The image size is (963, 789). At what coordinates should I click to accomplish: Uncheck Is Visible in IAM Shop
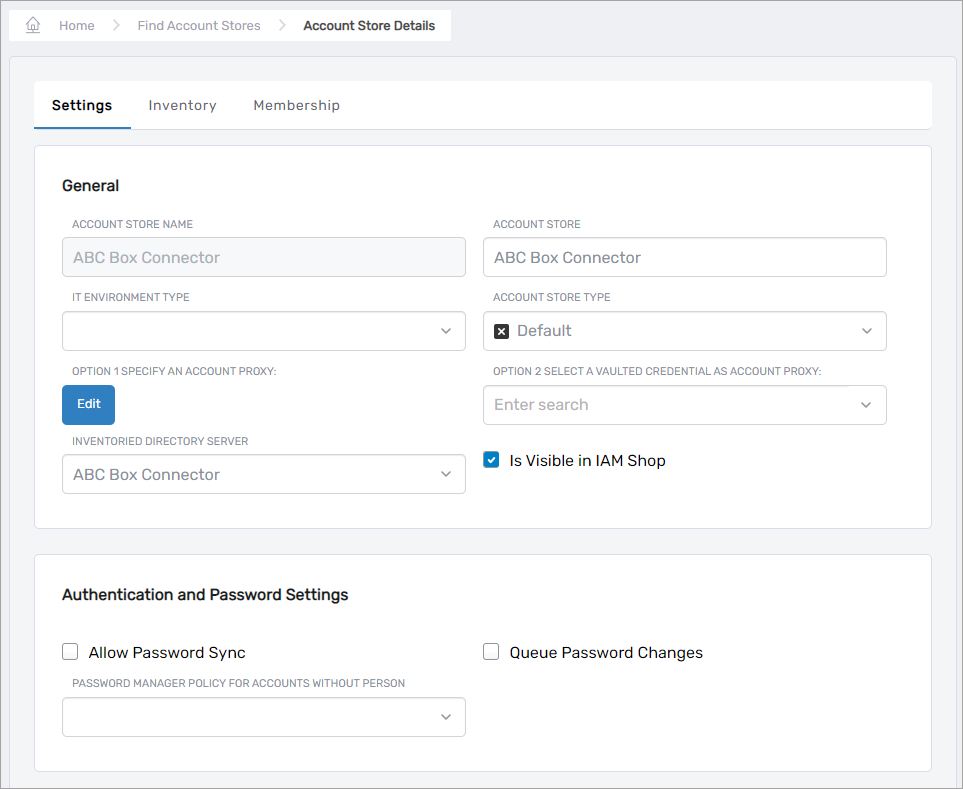click(x=491, y=460)
